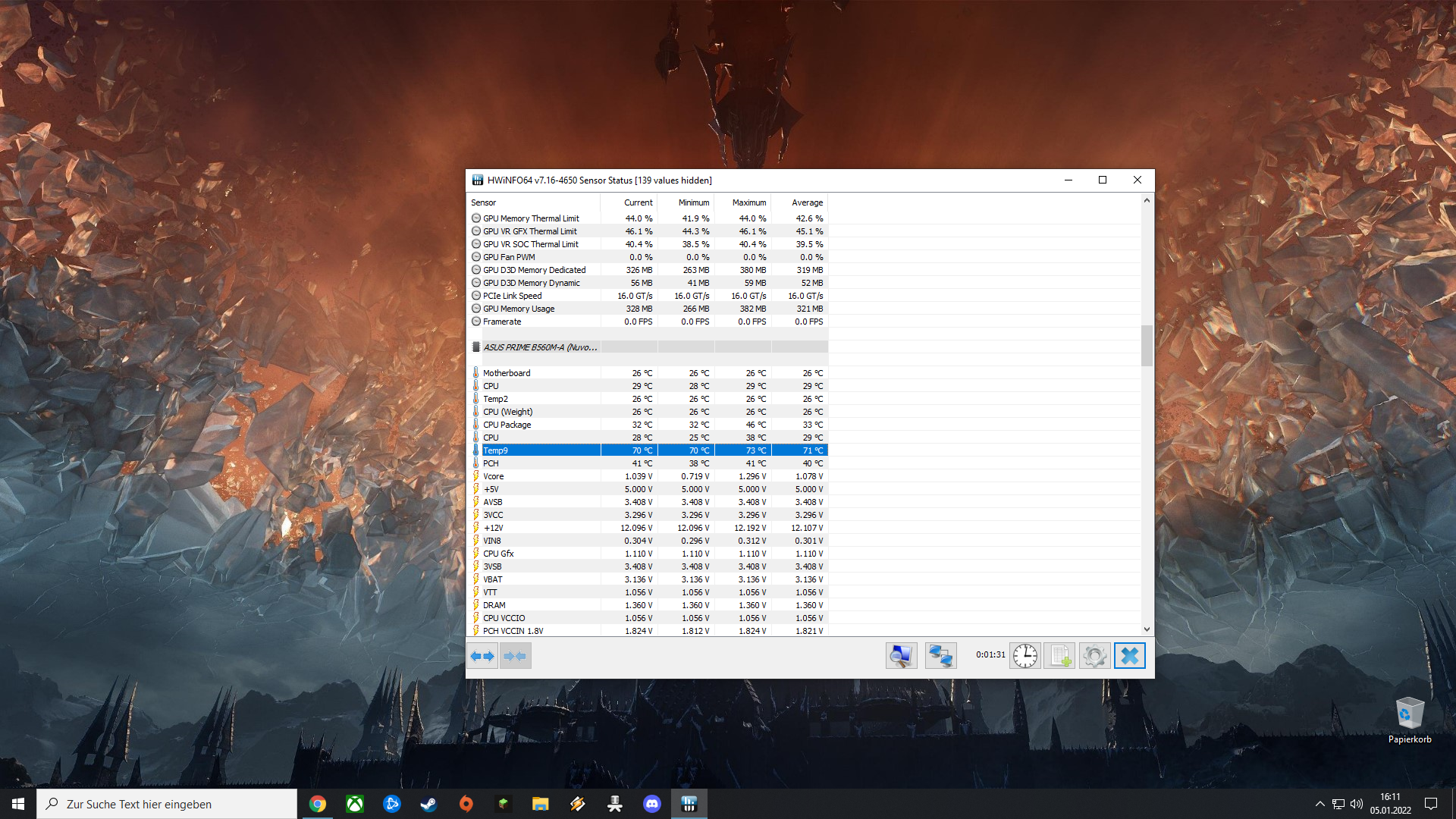
Task: Click the expand columns arrows button
Action: 482,656
